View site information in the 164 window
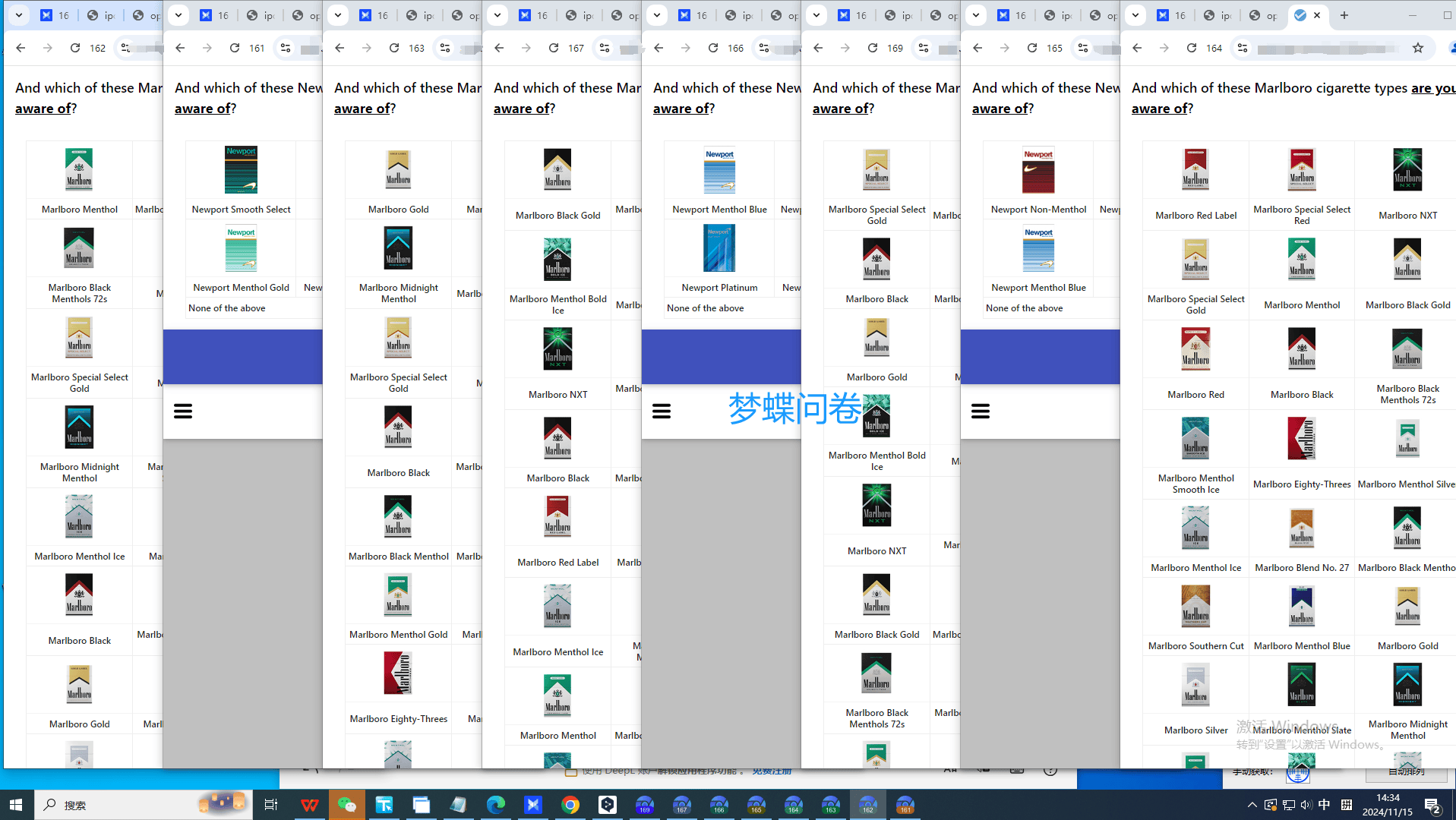Viewport: 1456px width, 820px height. tap(1243, 48)
